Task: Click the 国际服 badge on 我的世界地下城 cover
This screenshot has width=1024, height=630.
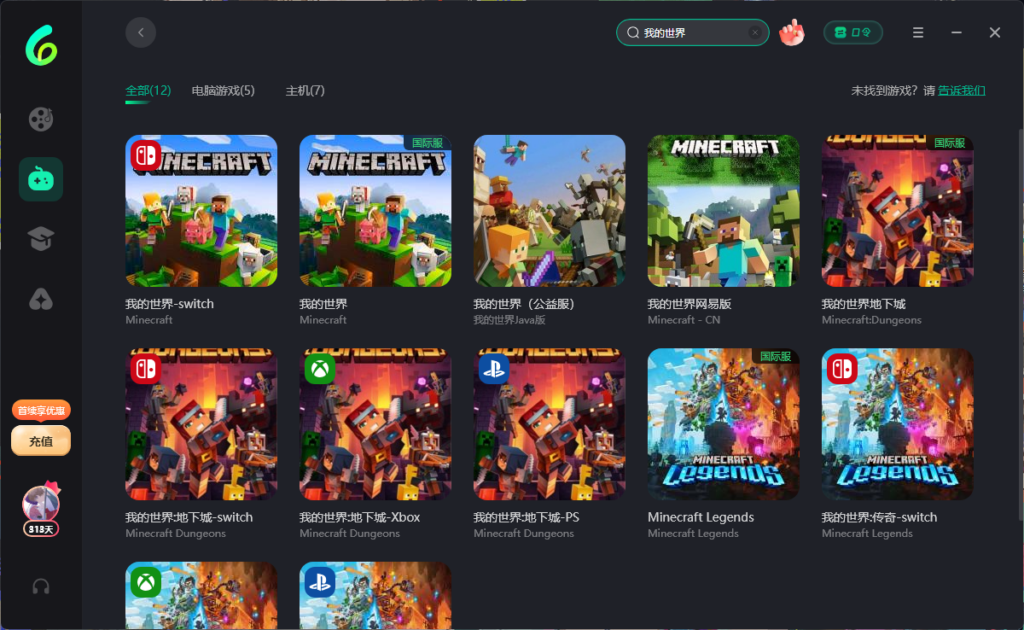Action: 950,142
